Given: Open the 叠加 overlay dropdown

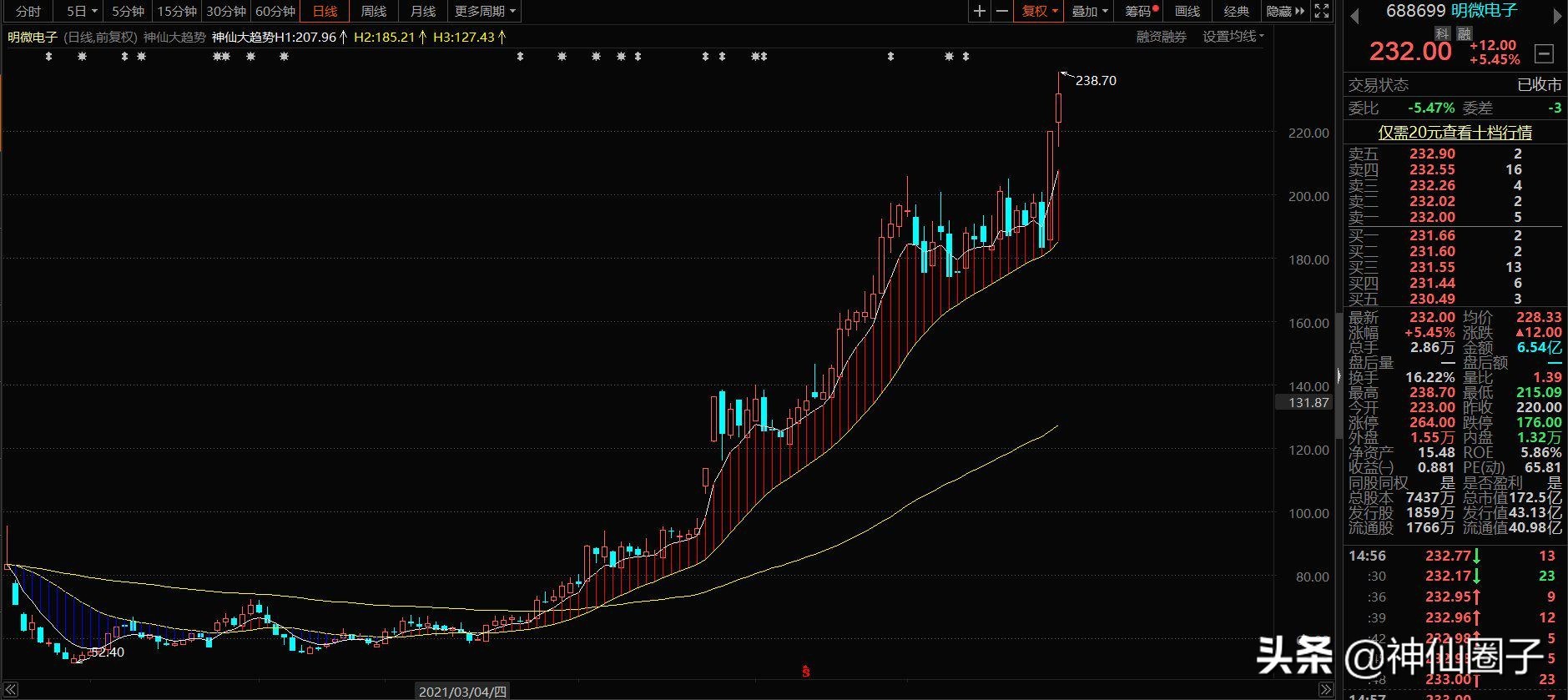Looking at the screenshot, I should tap(1089, 11).
